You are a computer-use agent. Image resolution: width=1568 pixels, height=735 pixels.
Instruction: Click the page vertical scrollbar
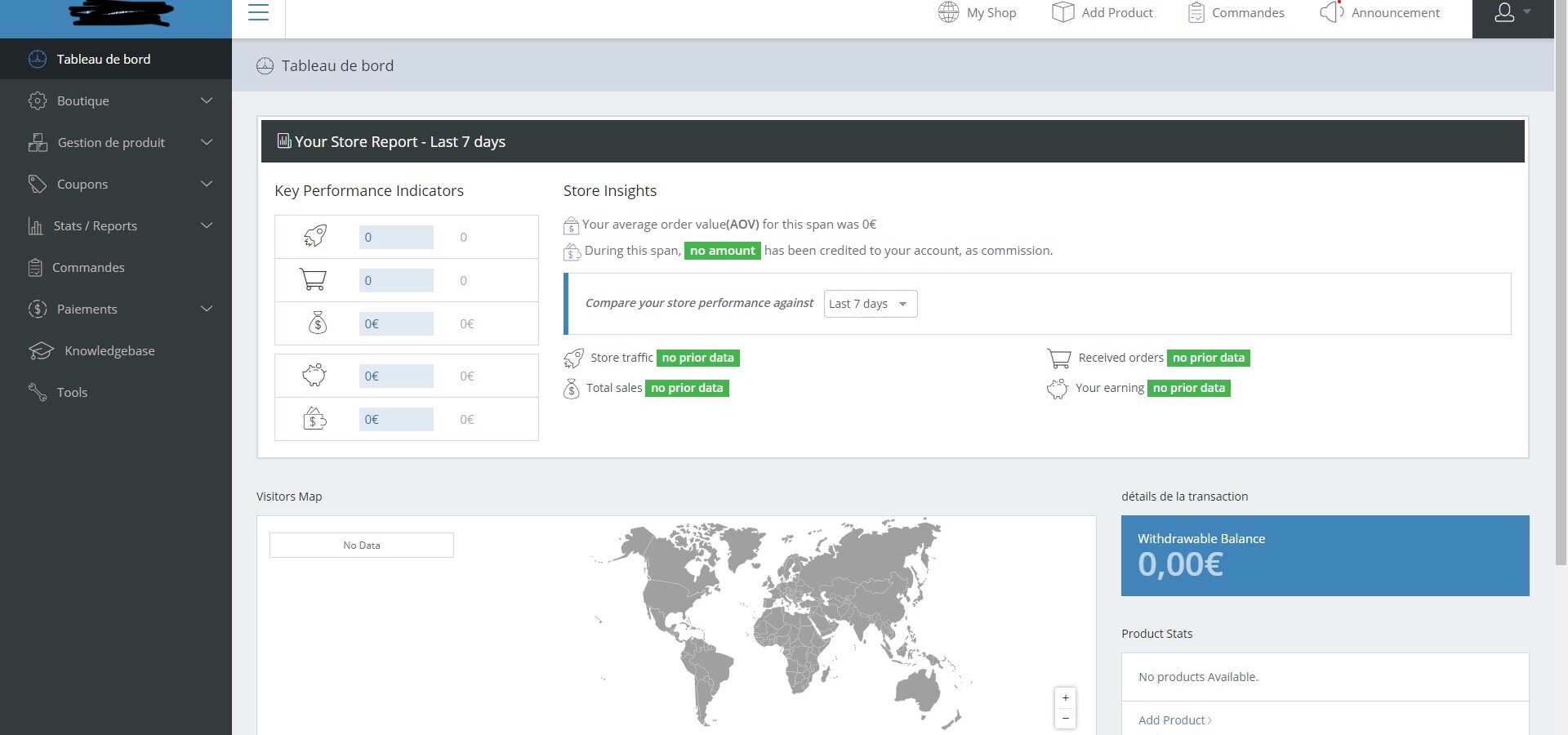[1561, 282]
